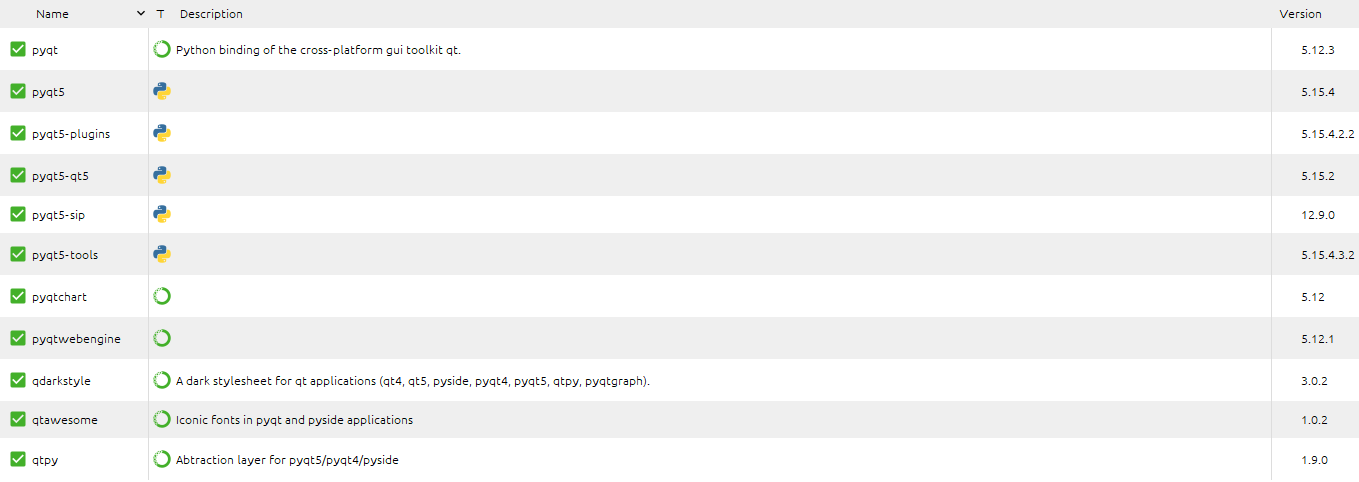Open the Name column dropdown arrow
This screenshot has height=482, width=1359.
click(x=140, y=14)
